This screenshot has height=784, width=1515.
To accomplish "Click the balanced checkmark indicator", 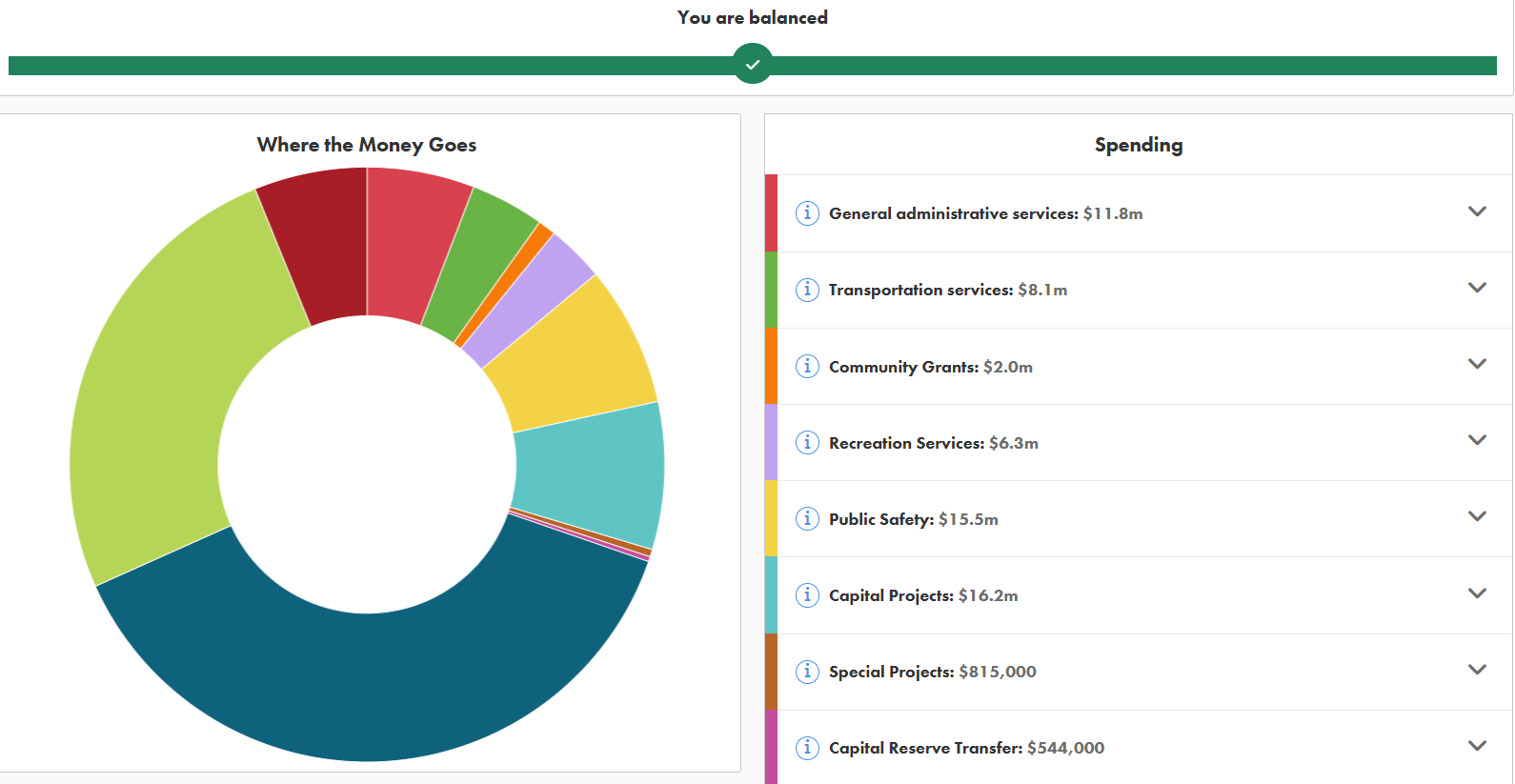I will pos(753,65).
